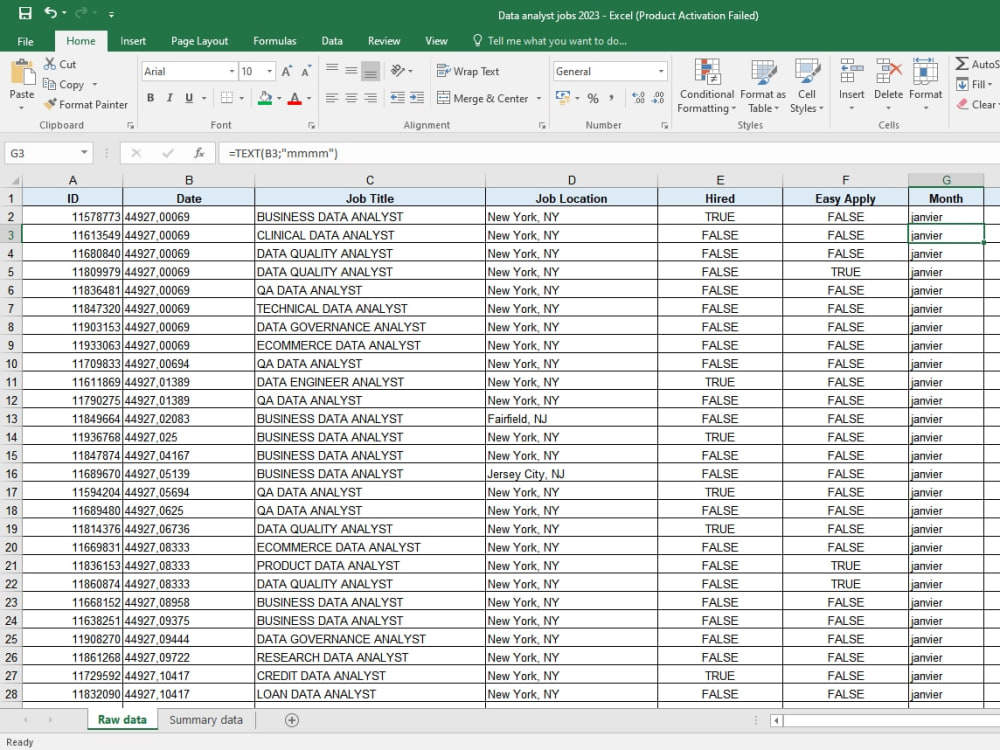Click the Cut button
Image resolution: width=1000 pixels, height=750 pixels.
(x=60, y=64)
